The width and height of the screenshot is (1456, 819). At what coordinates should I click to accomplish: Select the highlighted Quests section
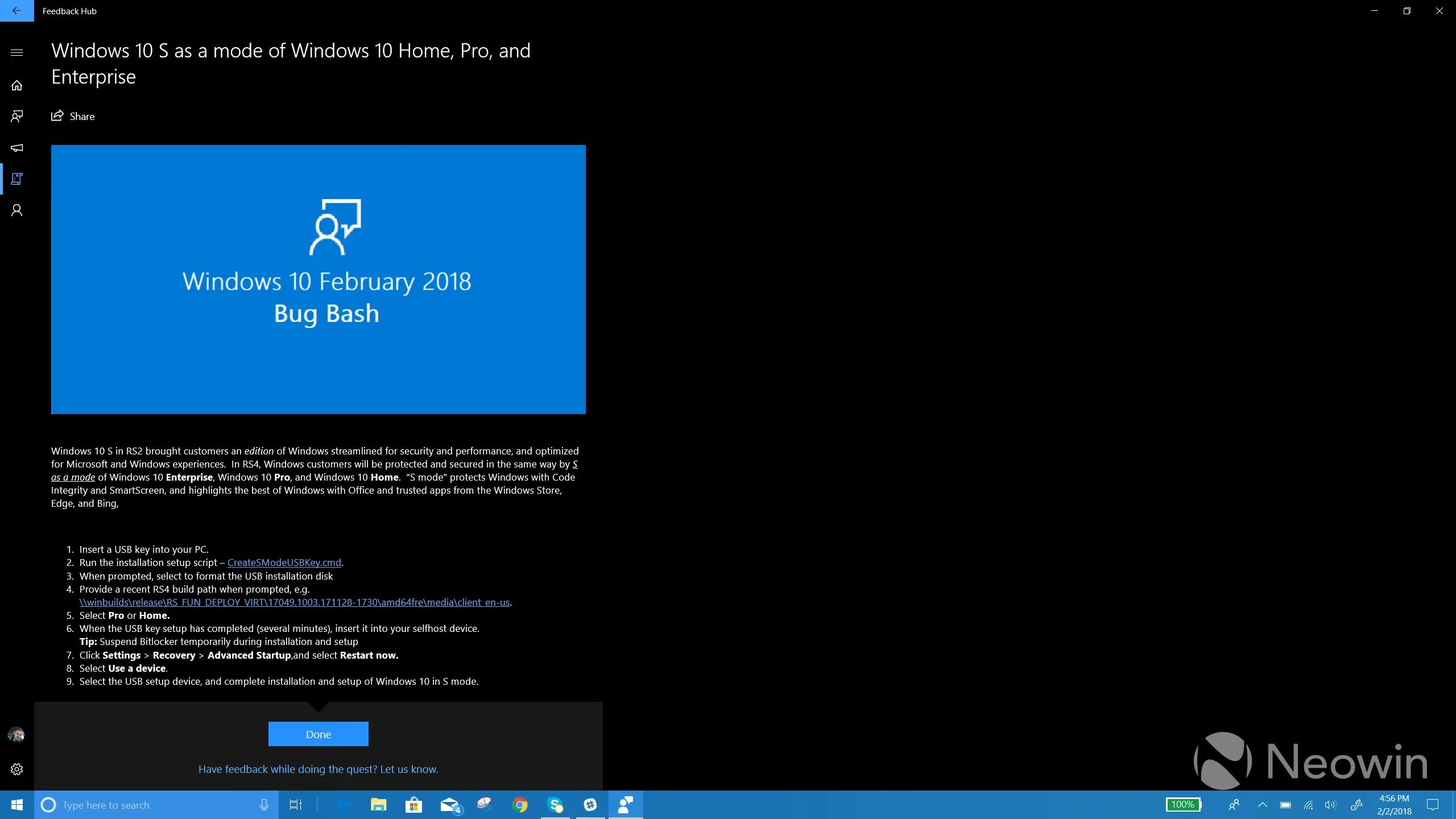coord(16,179)
